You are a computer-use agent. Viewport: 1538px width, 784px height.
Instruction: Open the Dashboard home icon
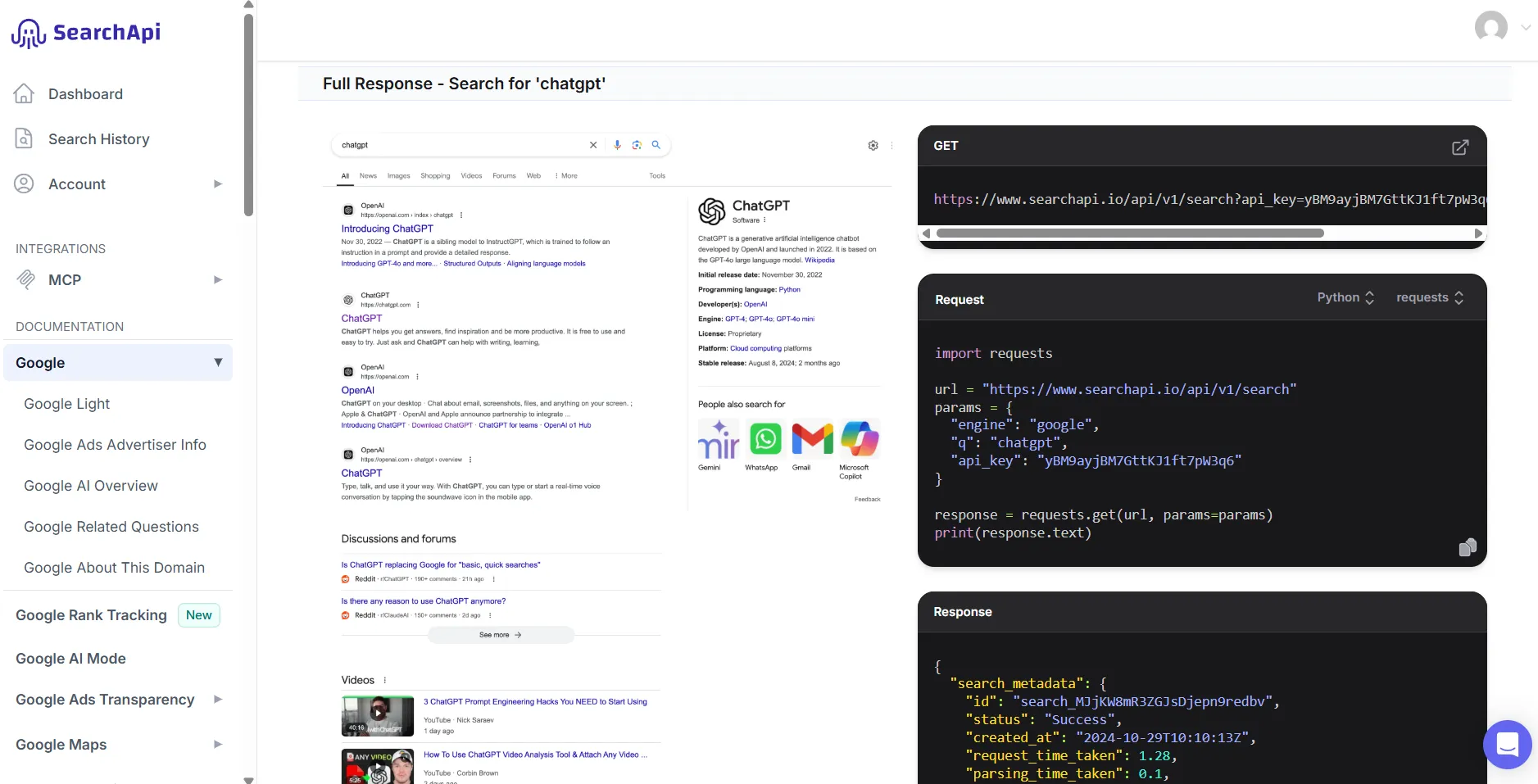pos(24,93)
